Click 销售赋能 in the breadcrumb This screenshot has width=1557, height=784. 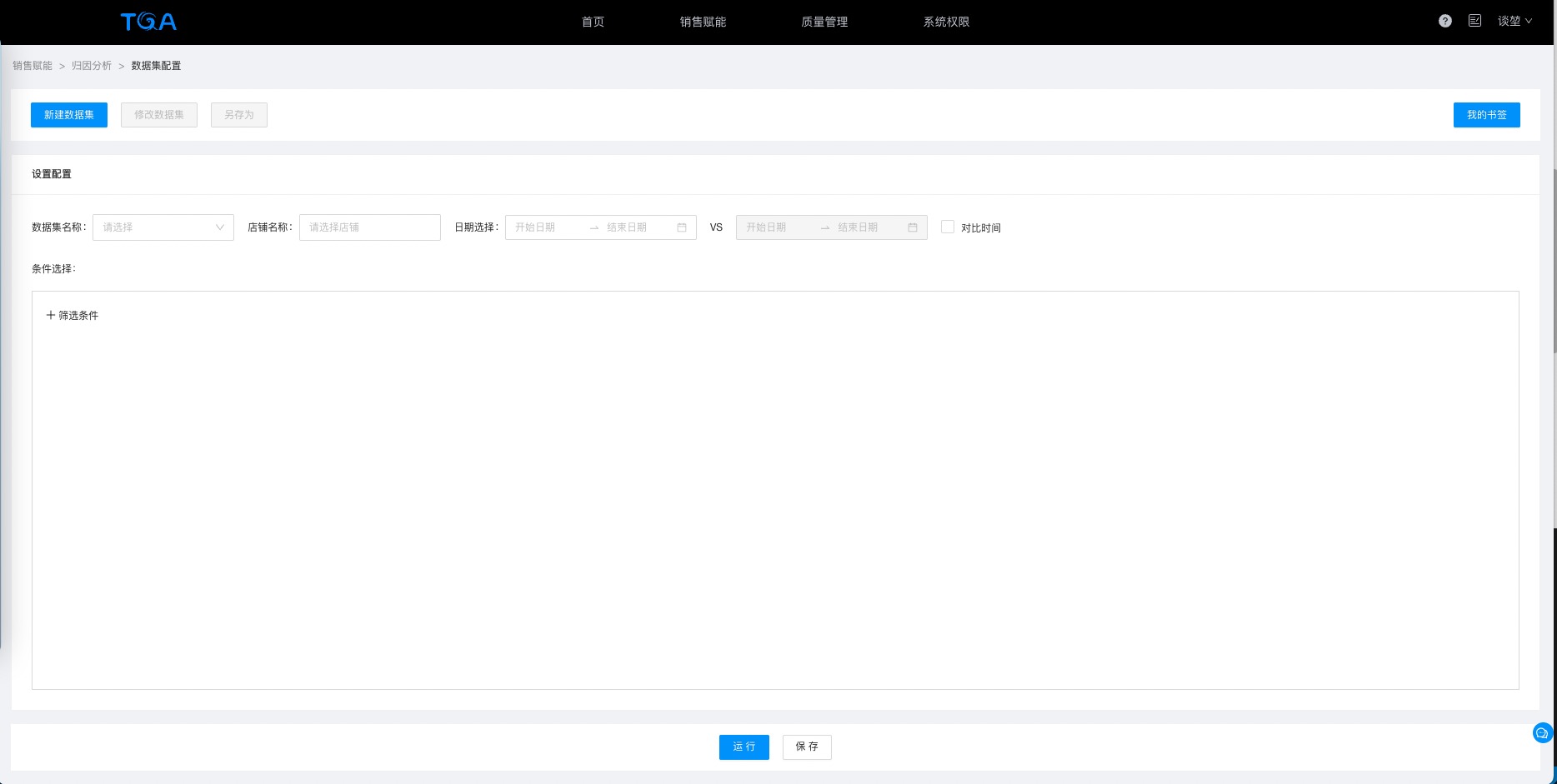click(33, 66)
